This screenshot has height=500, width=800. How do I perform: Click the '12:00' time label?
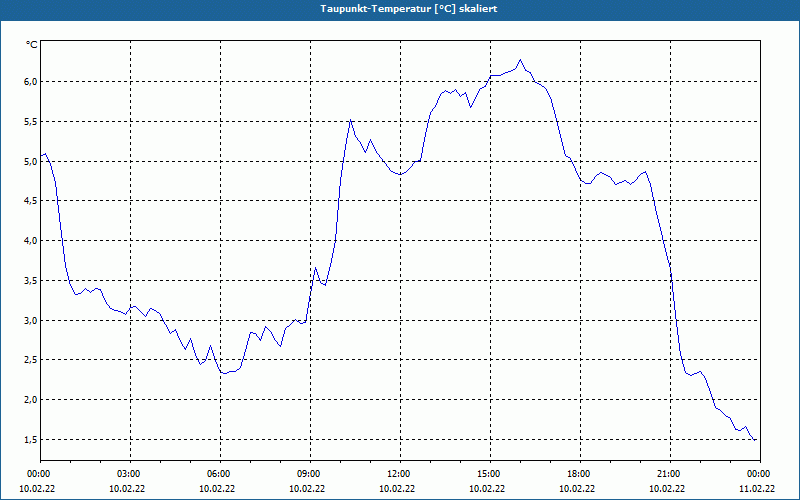click(397, 474)
